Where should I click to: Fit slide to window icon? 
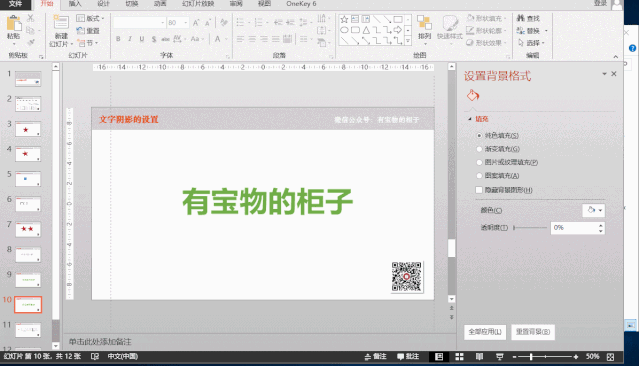pos(610,357)
